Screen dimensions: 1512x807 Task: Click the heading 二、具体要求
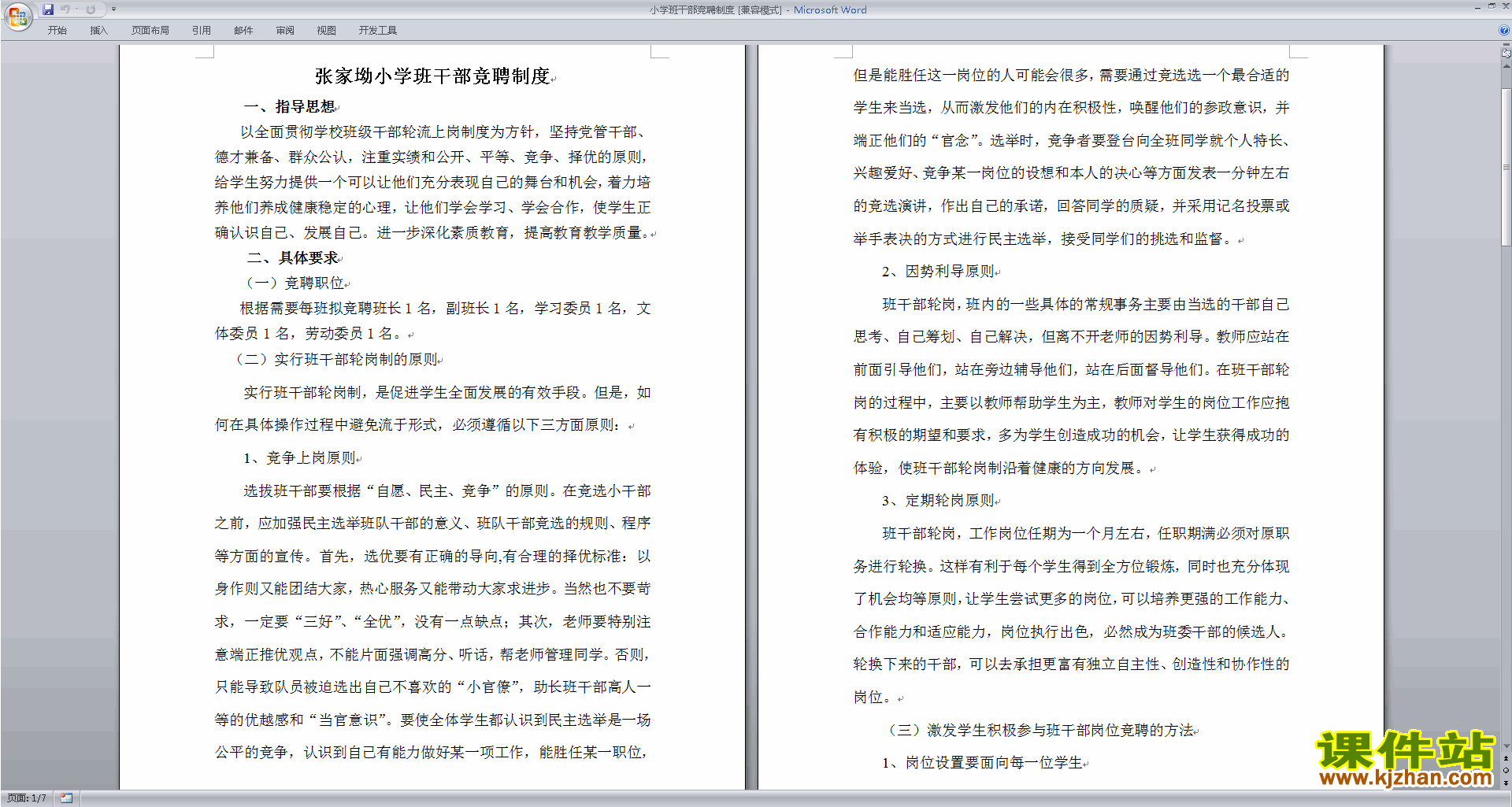[292, 258]
